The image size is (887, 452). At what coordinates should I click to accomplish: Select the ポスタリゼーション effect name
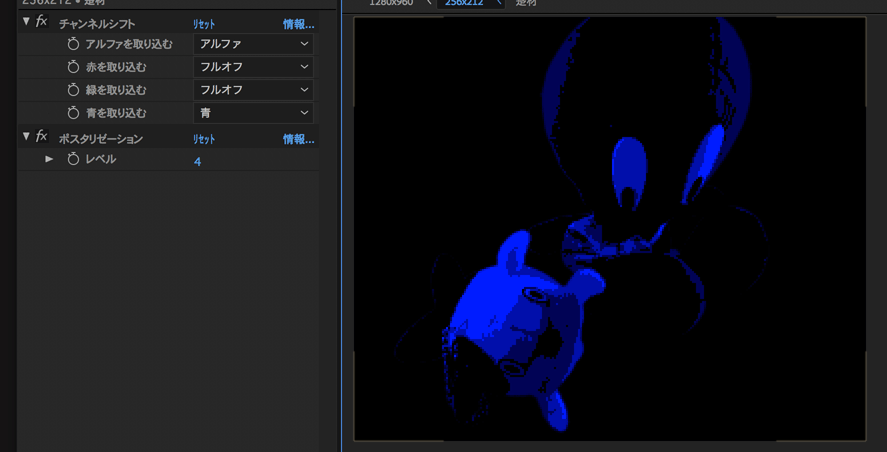coord(101,139)
